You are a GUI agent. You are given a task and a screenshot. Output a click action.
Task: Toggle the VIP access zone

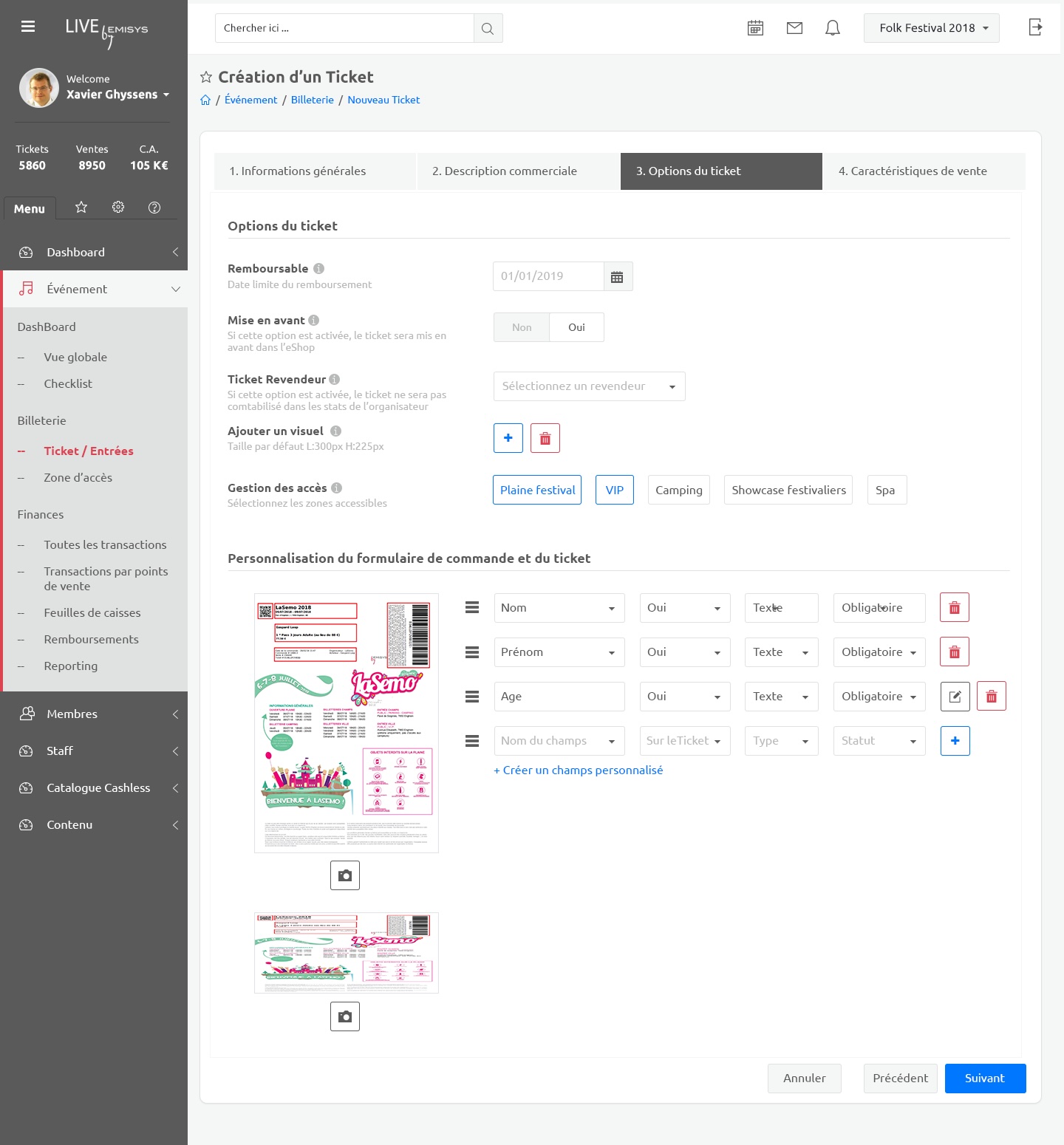click(615, 490)
